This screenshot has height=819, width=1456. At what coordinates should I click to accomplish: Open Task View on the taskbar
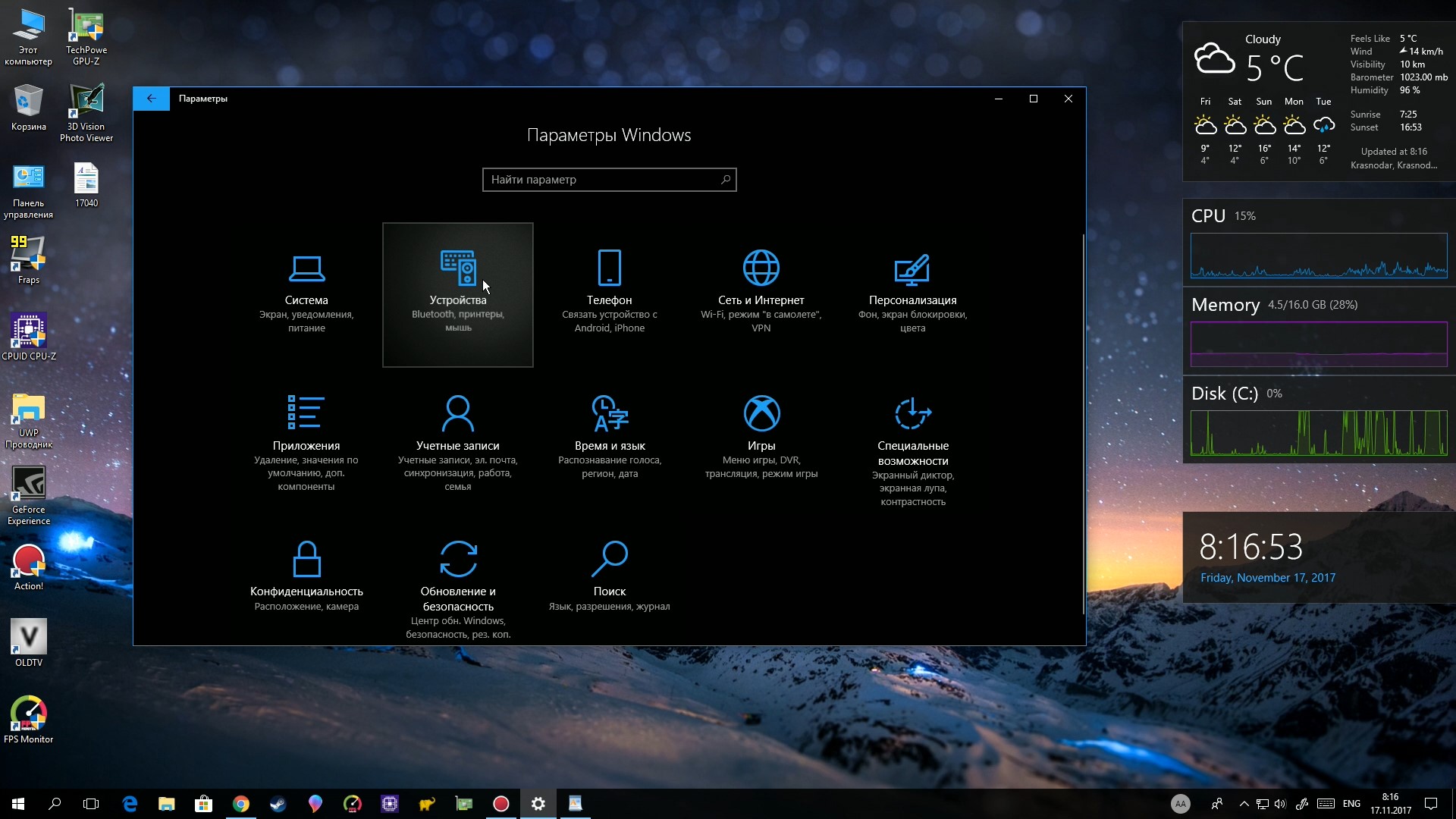click(x=91, y=804)
